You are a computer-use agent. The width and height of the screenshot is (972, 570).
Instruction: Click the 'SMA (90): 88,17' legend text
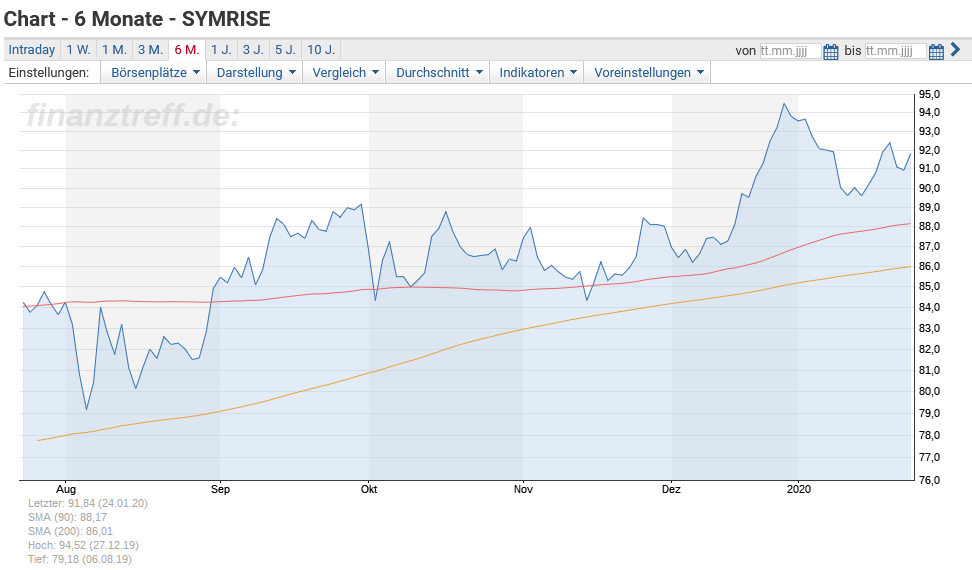[68, 517]
